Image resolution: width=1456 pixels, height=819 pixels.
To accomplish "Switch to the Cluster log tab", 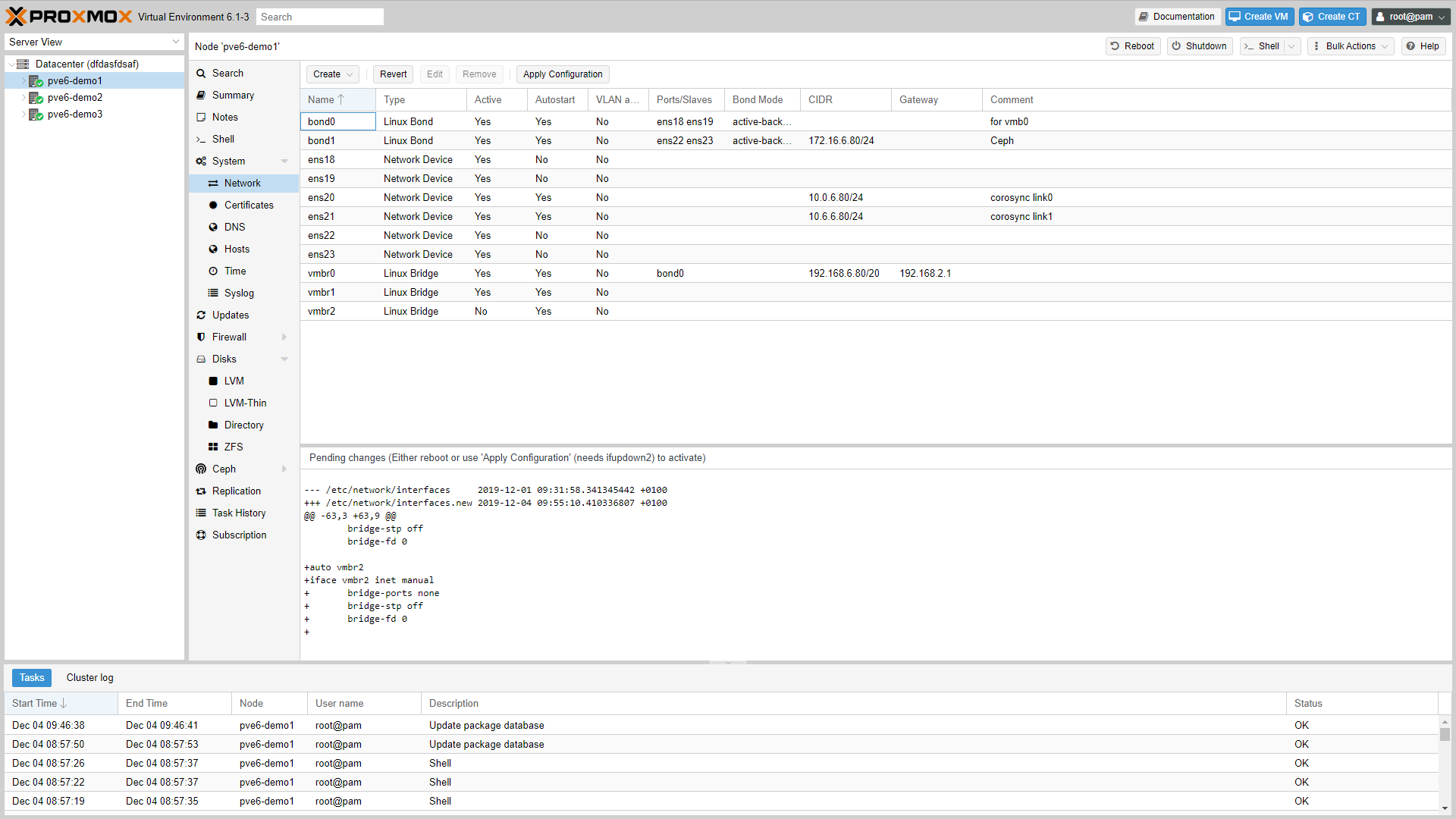I will click(89, 678).
